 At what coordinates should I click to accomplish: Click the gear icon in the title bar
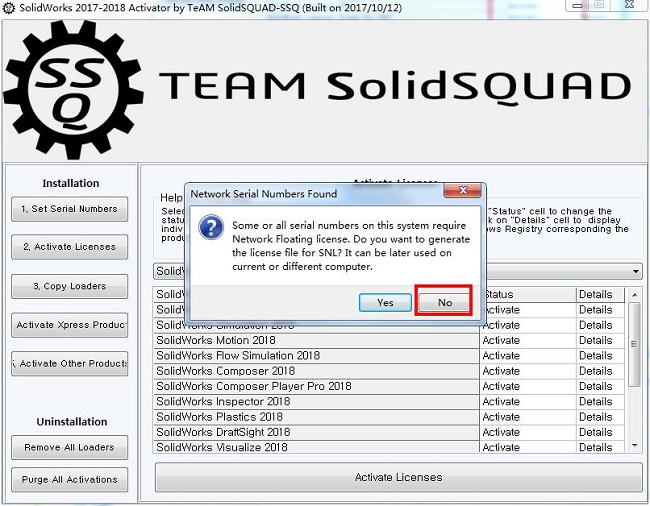(9, 7)
